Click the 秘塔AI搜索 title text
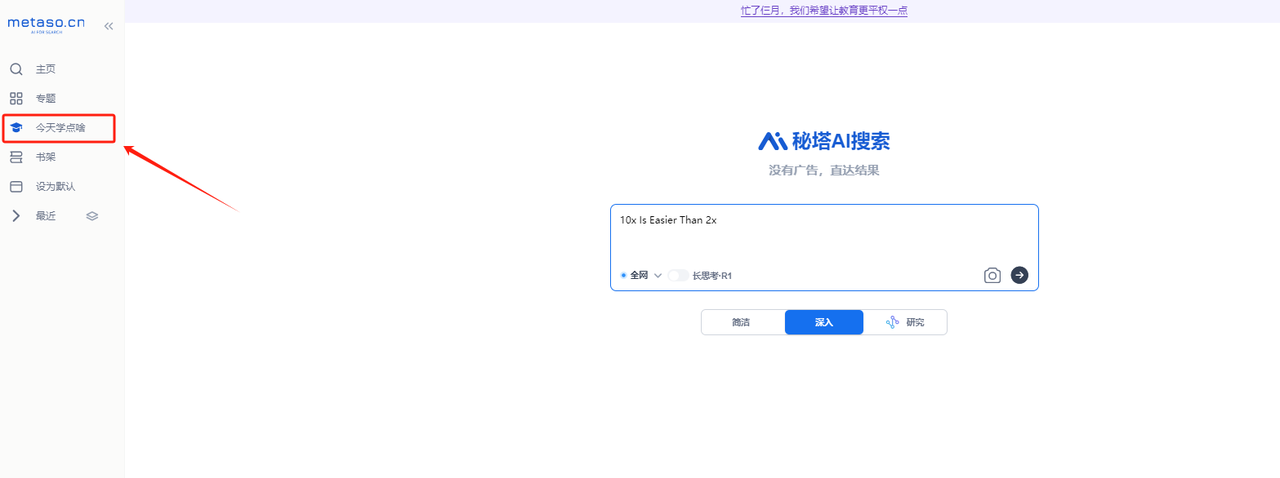 [841, 140]
